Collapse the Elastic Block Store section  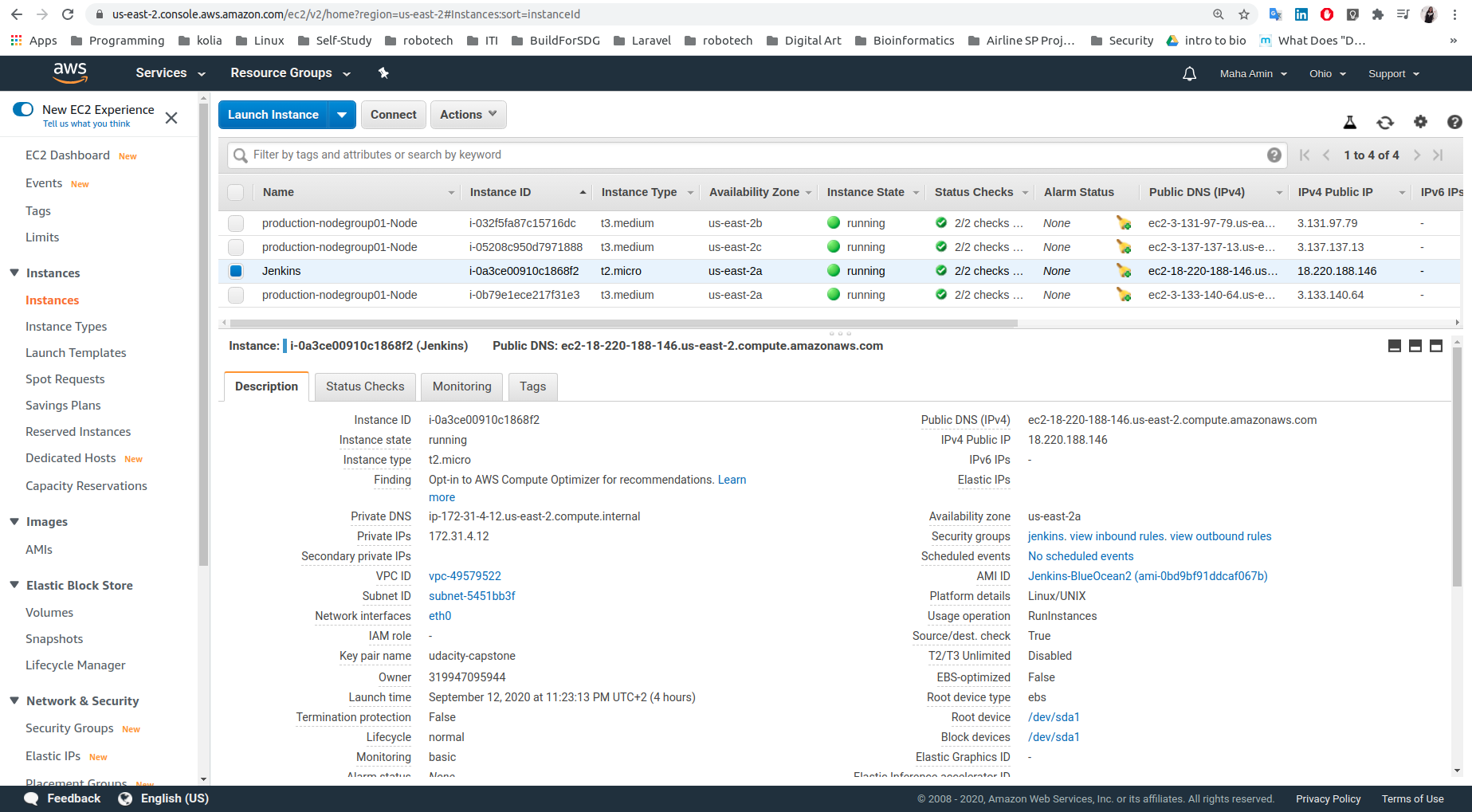point(14,585)
